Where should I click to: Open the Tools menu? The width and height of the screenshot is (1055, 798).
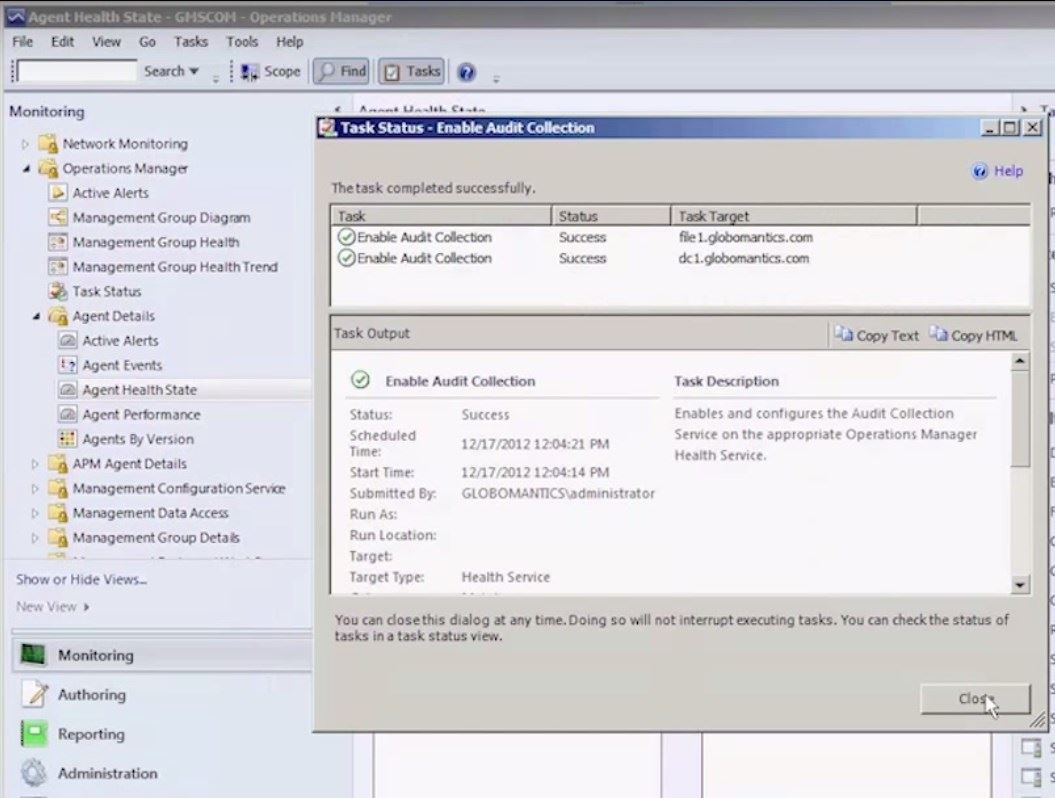point(242,42)
